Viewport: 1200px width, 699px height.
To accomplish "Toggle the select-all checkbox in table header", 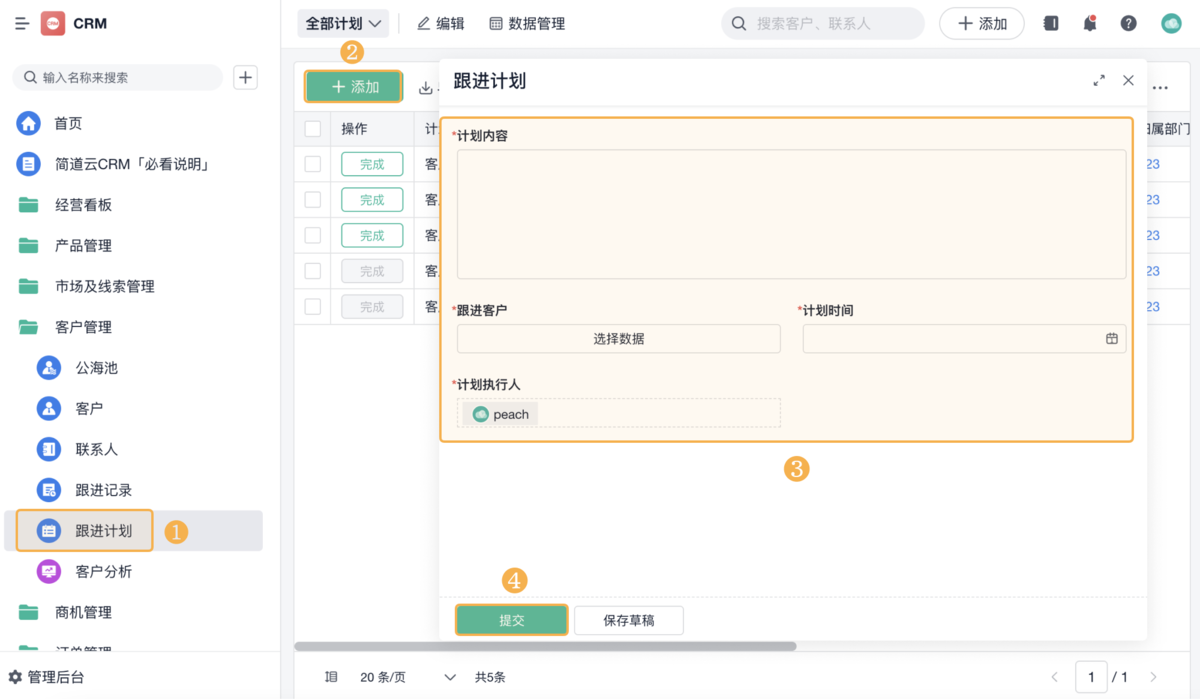I will (313, 129).
